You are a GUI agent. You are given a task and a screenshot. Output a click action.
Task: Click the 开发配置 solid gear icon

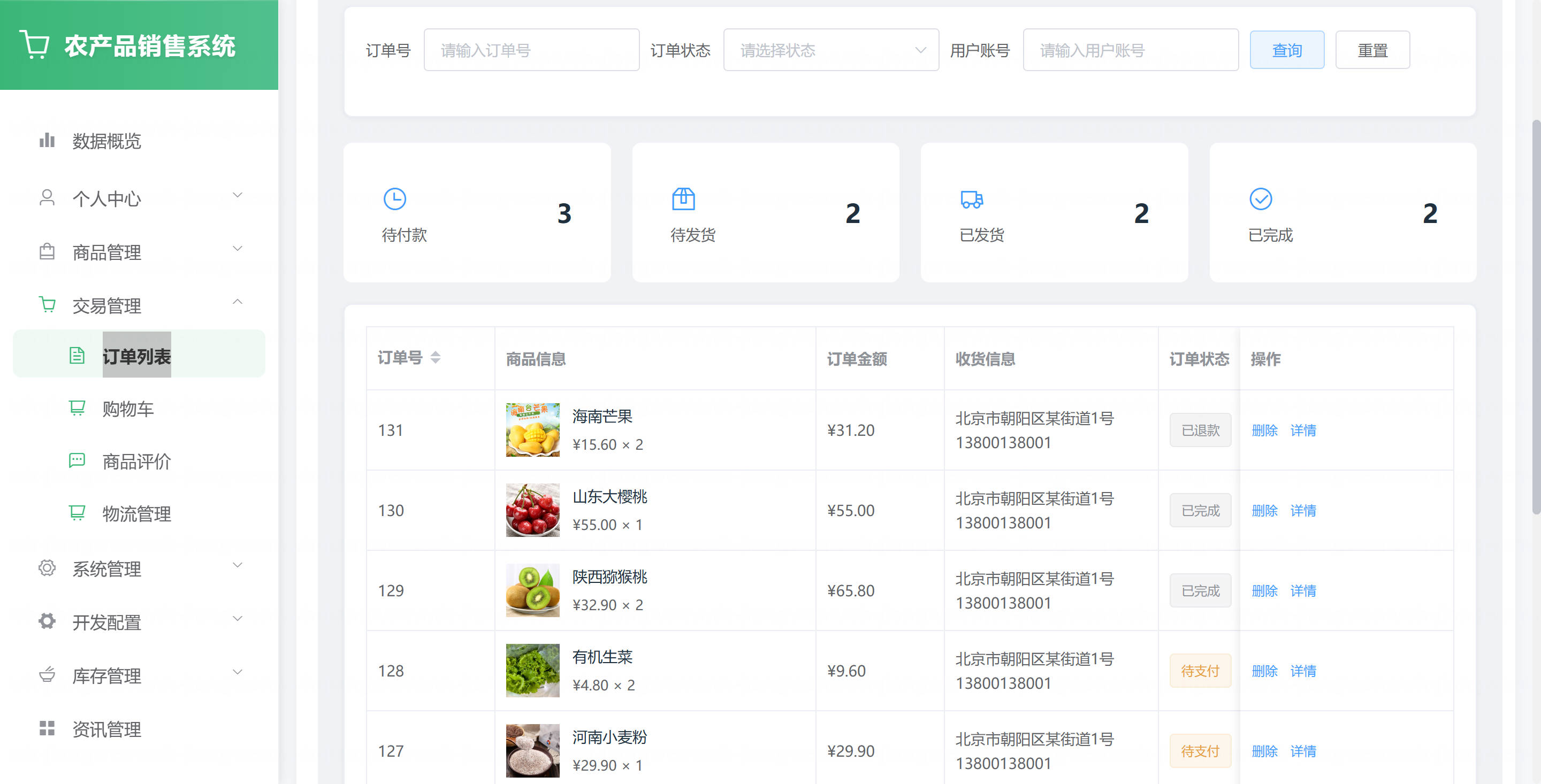(47, 621)
